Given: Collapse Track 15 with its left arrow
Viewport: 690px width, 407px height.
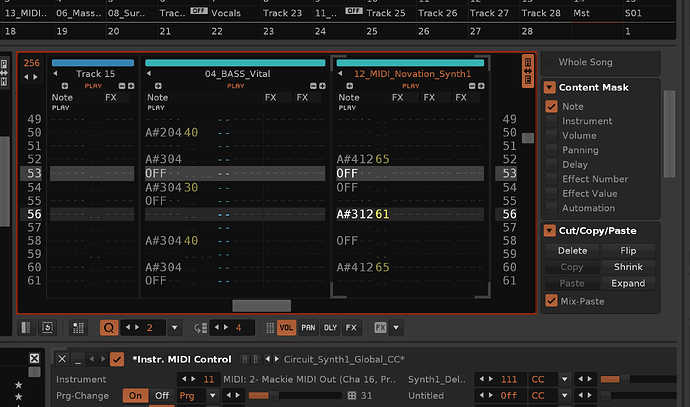Looking at the screenshot, I should tap(55, 73).
